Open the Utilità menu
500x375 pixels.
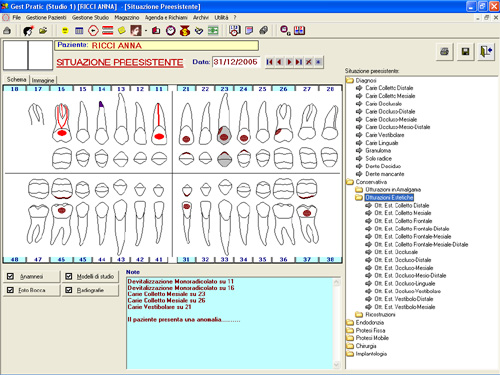(x=221, y=17)
